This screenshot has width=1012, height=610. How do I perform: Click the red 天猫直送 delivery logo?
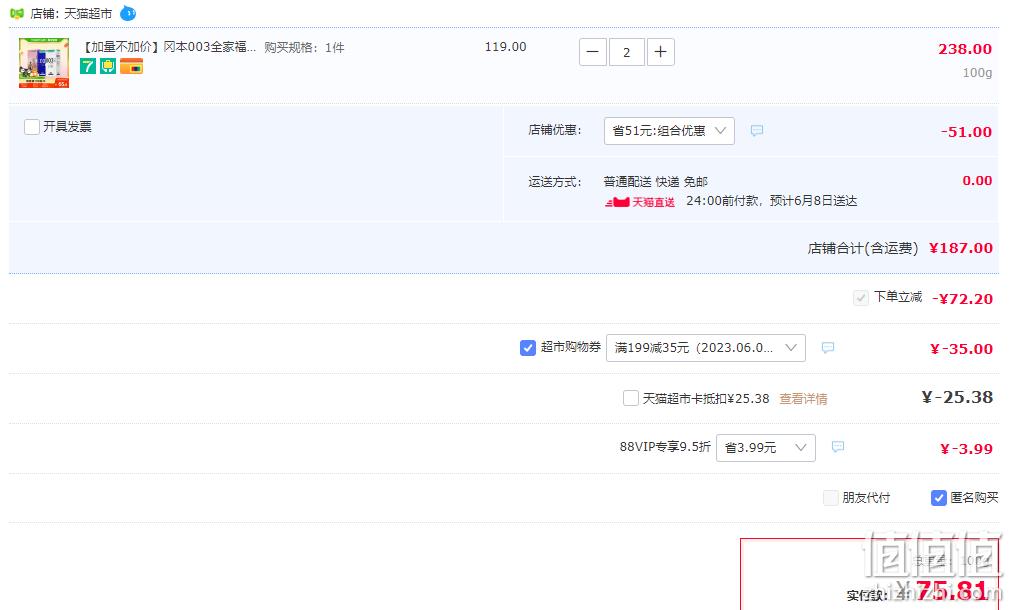click(x=640, y=202)
